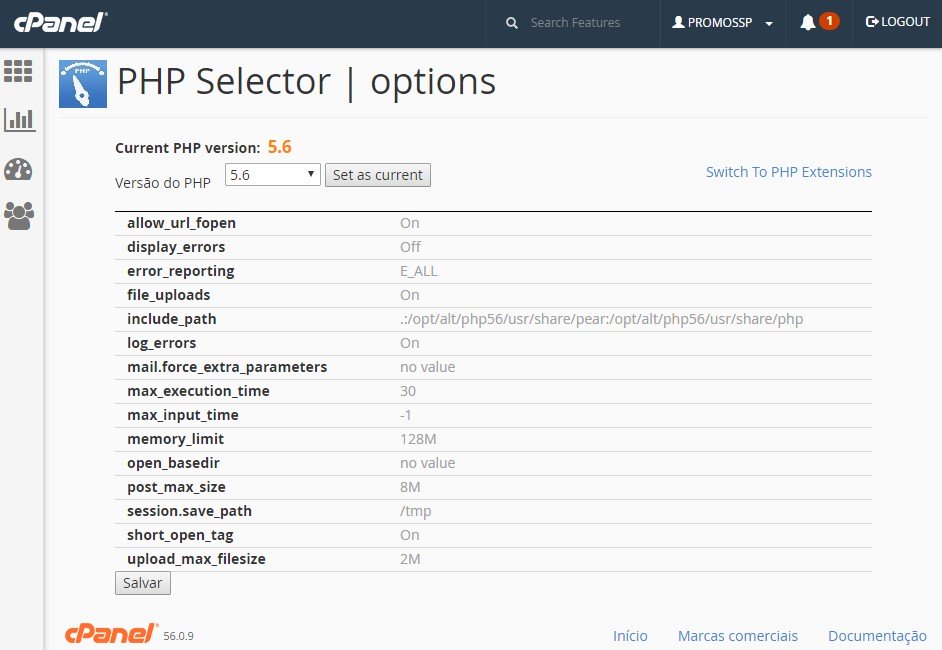Click the max_execution_time option label

(198, 391)
